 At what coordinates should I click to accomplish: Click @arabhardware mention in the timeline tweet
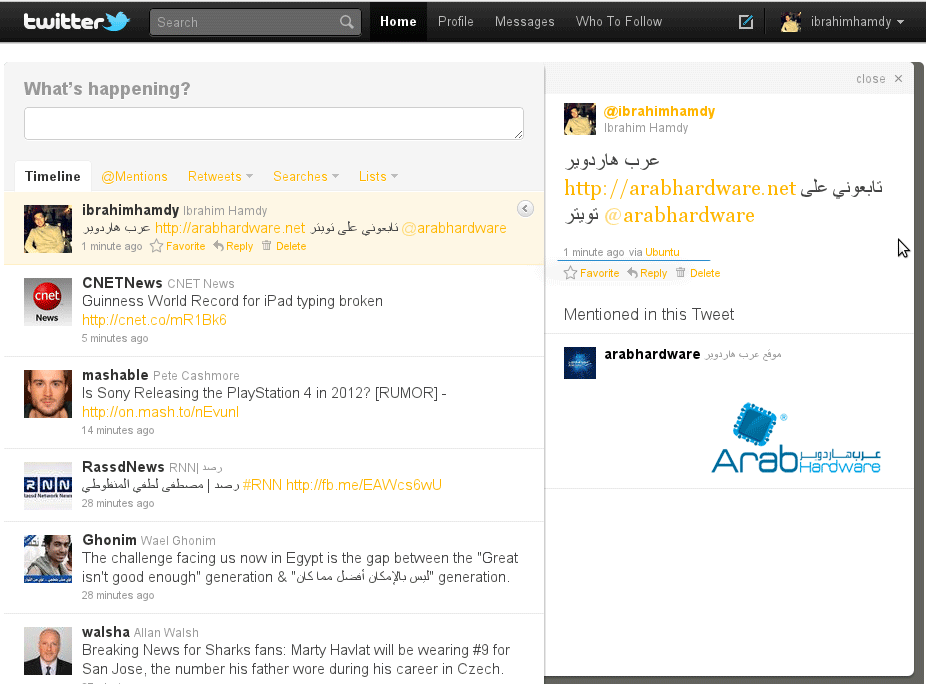[x=454, y=228]
